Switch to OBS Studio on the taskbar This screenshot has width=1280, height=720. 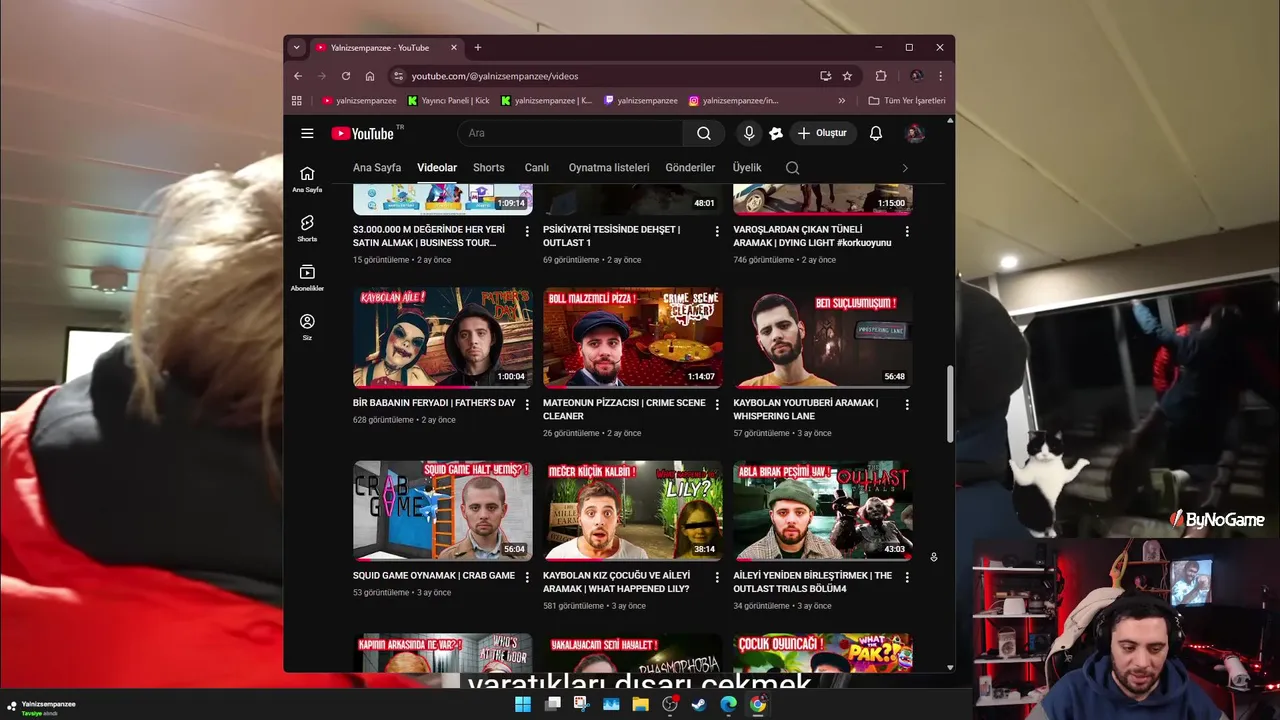(670, 704)
